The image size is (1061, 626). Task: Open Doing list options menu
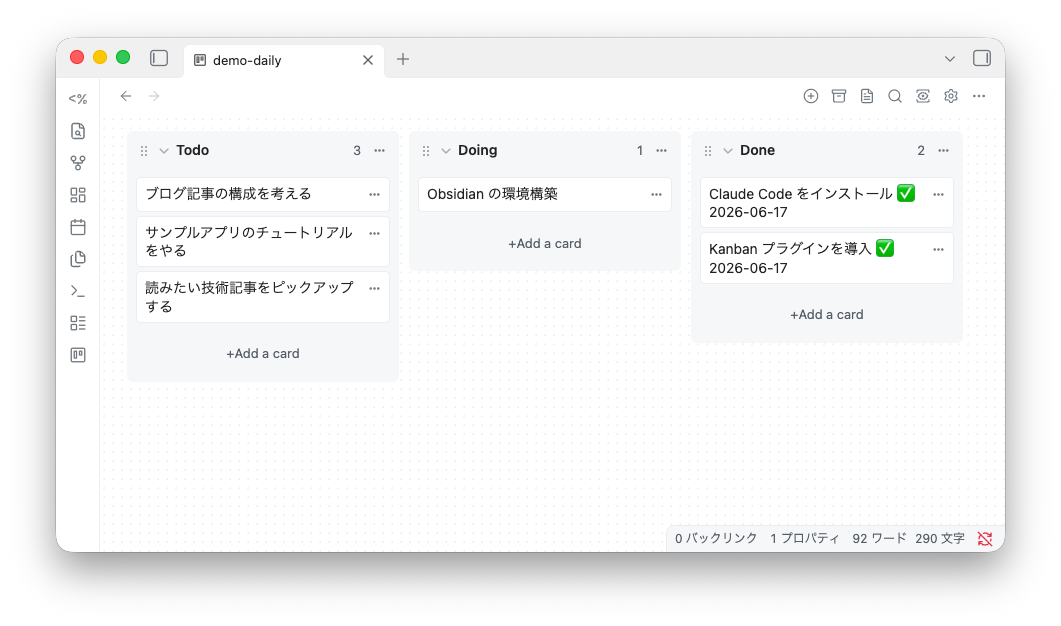pos(662,150)
